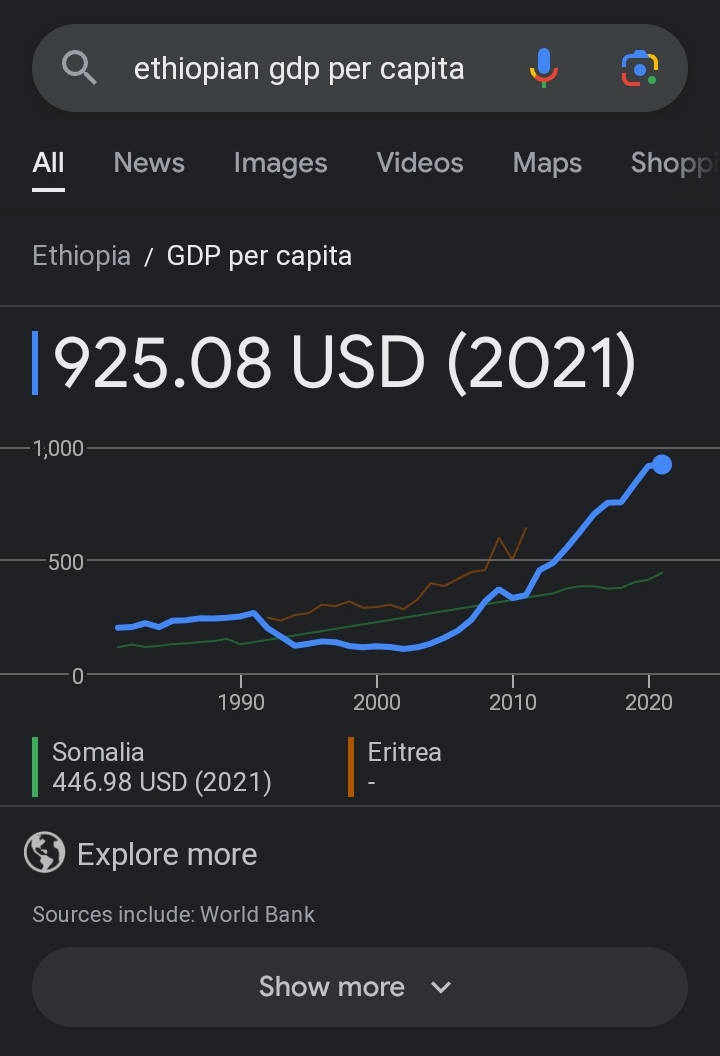Select the All results tab

point(48,162)
